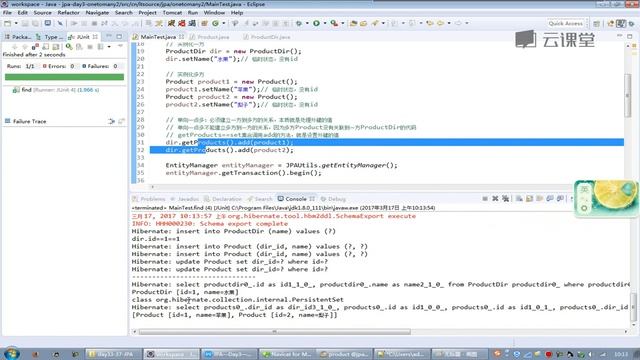This screenshot has width=640, height=360.
Task: Open the File menu
Action: point(7,13)
